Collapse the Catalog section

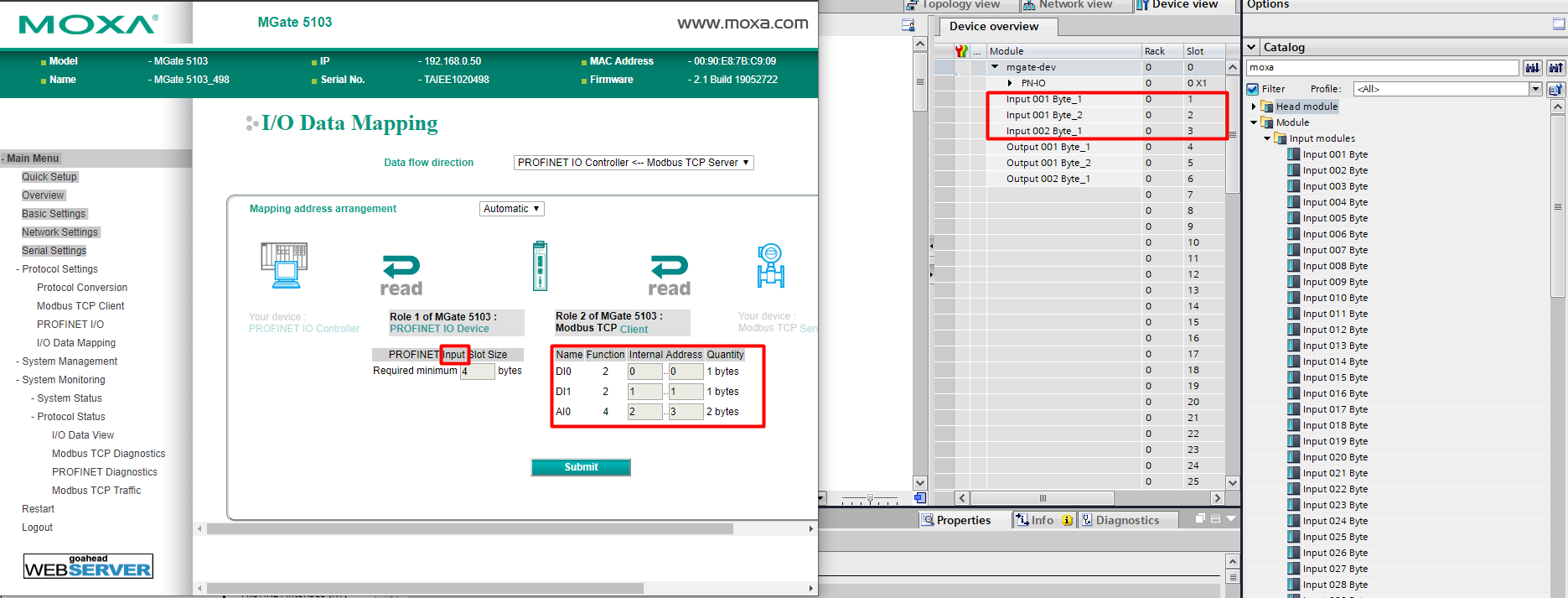click(1252, 47)
